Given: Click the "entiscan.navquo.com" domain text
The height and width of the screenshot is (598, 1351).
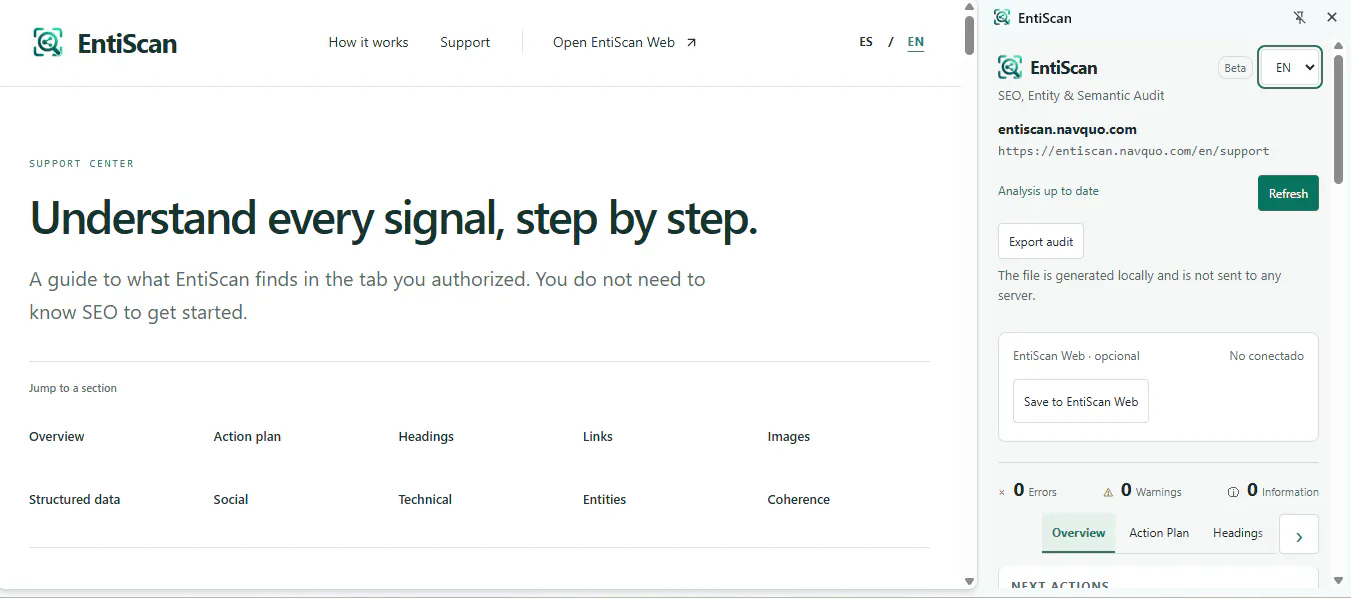Looking at the screenshot, I should click(1067, 129).
